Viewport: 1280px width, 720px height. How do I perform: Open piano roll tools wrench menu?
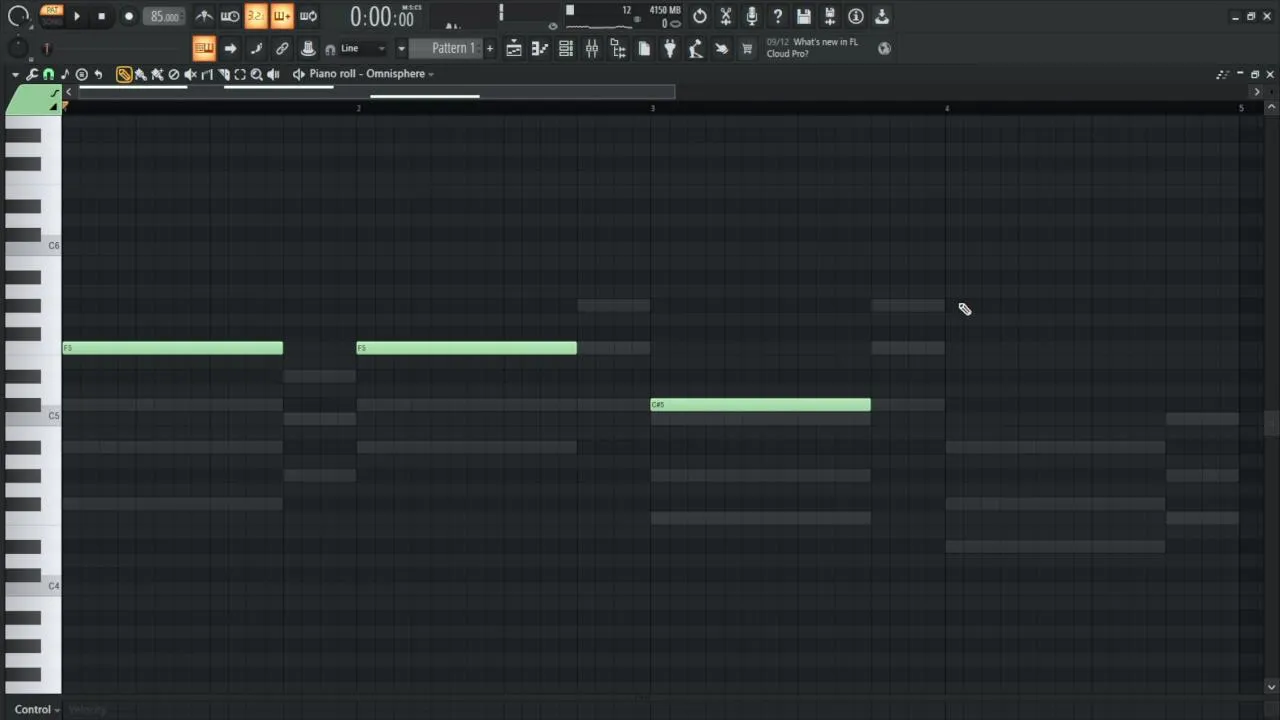[32, 74]
